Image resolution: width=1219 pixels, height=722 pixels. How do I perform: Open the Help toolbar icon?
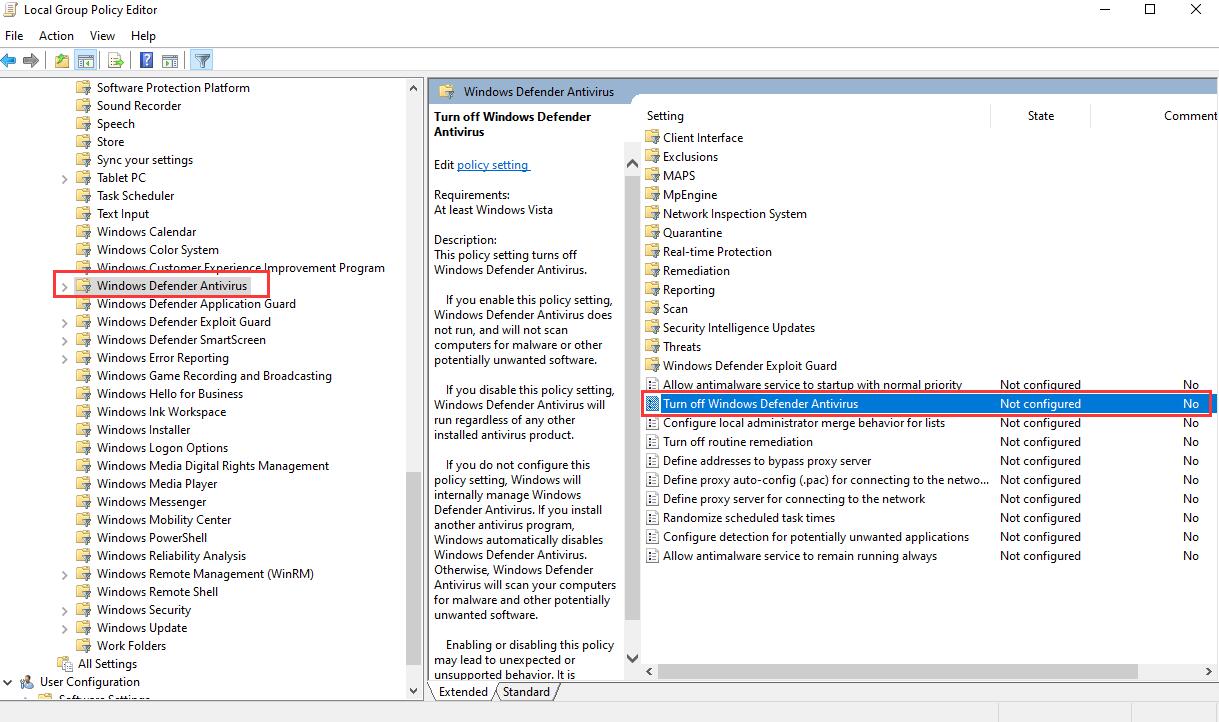(x=146, y=61)
